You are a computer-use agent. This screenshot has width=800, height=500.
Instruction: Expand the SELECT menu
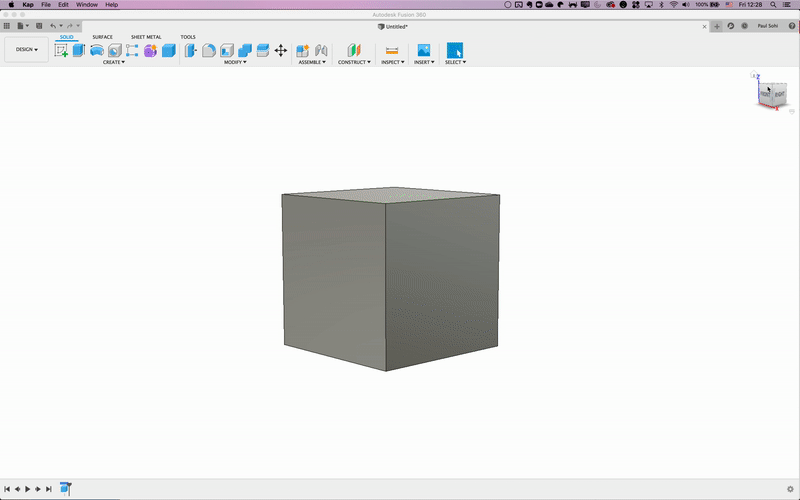point(455,62)
